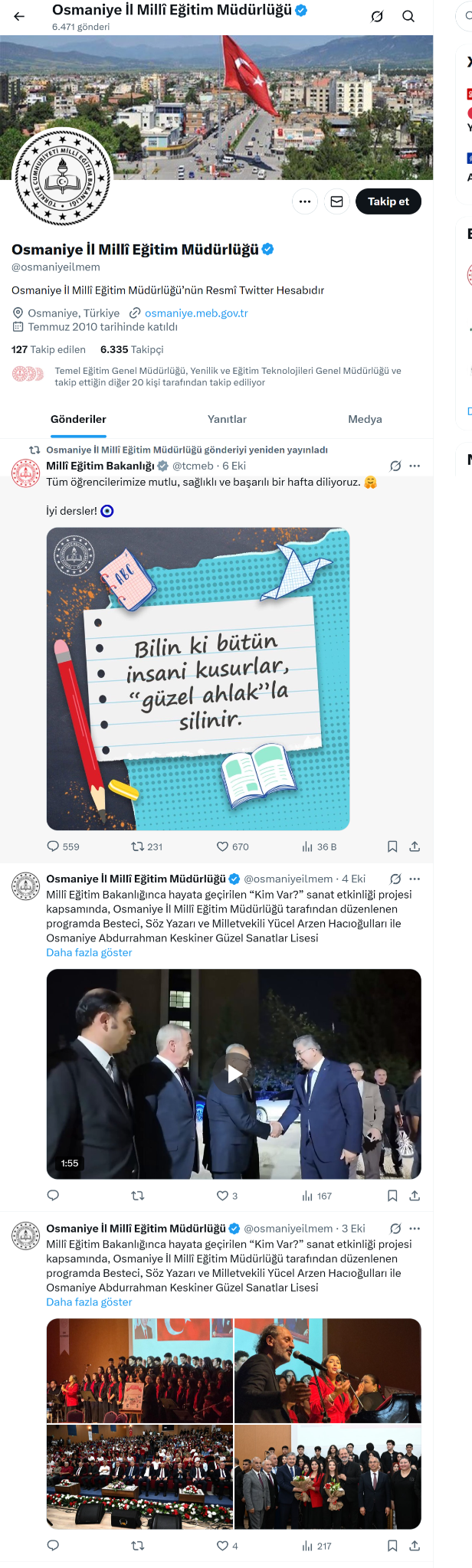This screenshot has height=1568, width=472.
Task: Send message via the envelope icon
Action: (x=336, y=201)
